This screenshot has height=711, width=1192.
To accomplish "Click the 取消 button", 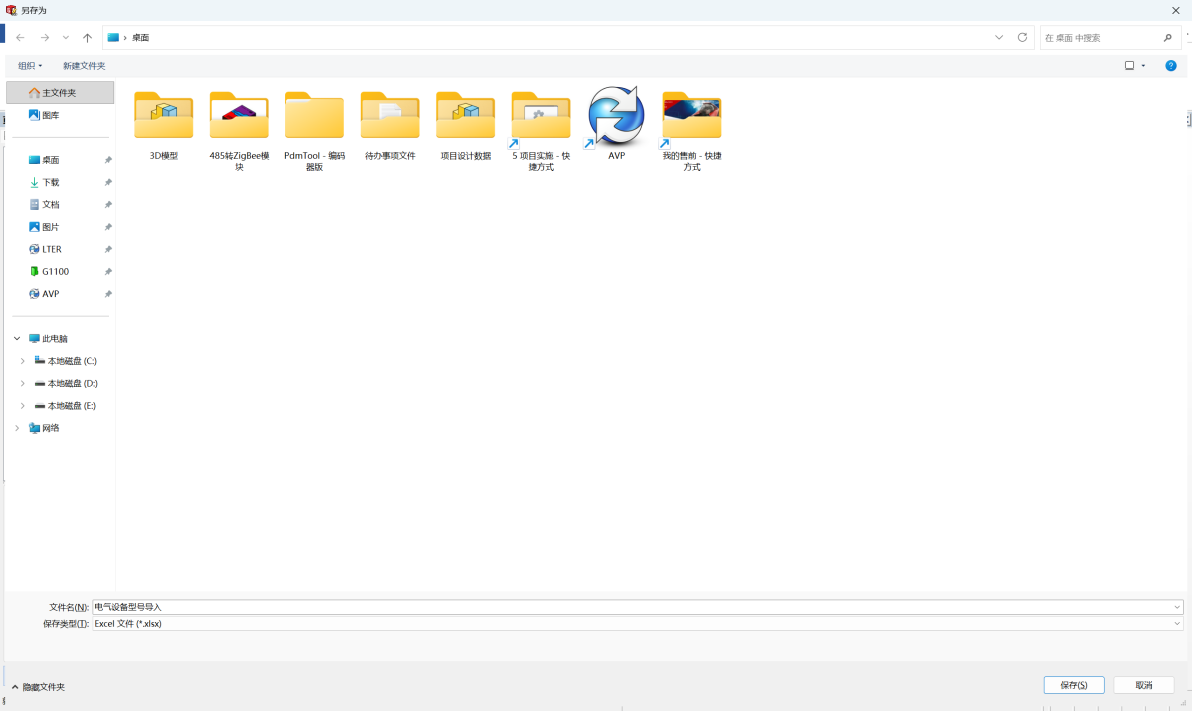I will [x=1143, y=685].
